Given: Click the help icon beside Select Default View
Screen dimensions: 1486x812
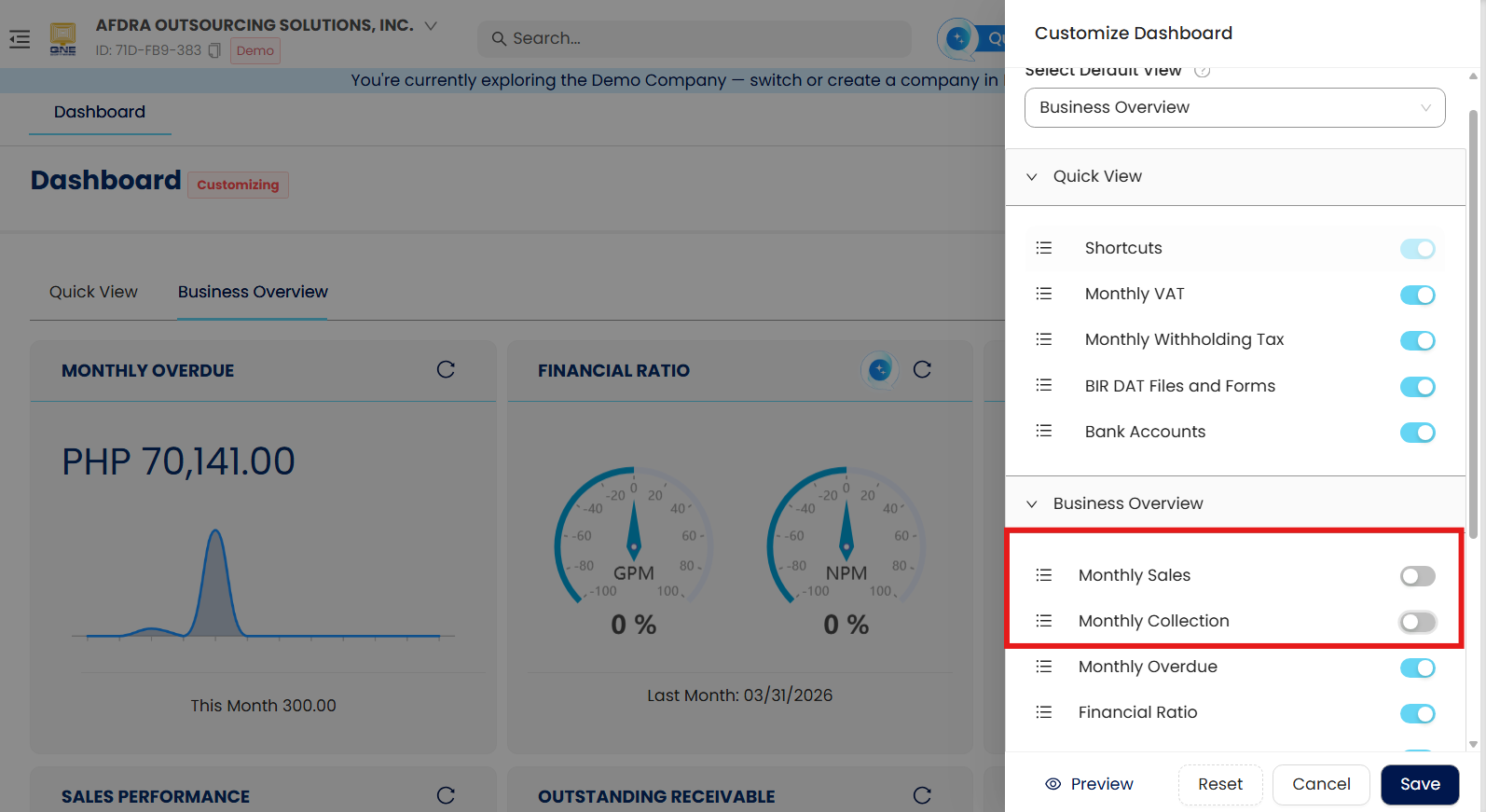Looking at the screenshot, I should coord(1203,71).
